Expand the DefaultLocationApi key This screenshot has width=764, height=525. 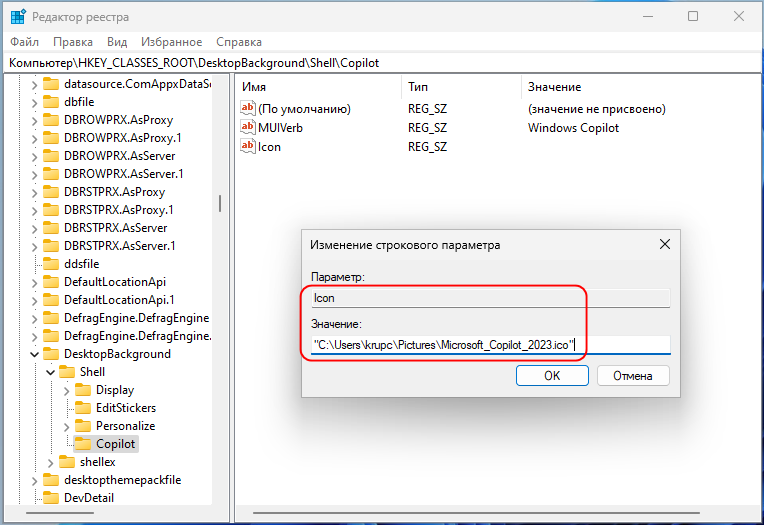coord(34,283)
